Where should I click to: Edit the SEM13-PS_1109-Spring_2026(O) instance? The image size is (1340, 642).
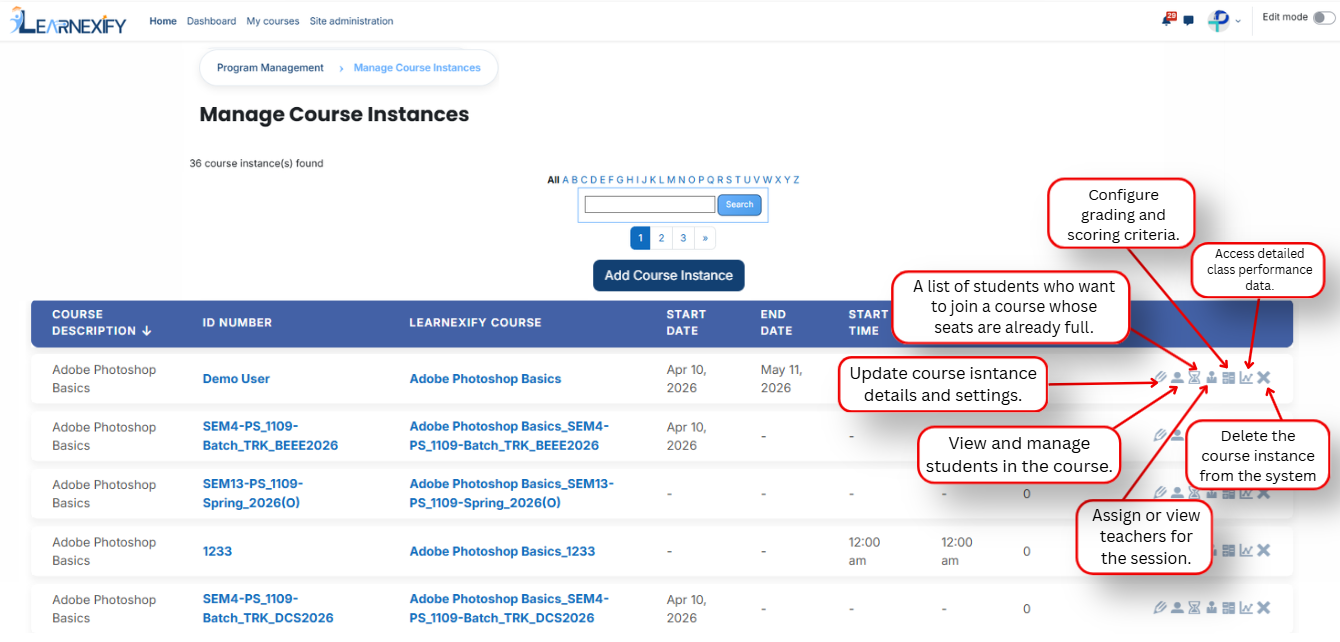click(1160, 492)
